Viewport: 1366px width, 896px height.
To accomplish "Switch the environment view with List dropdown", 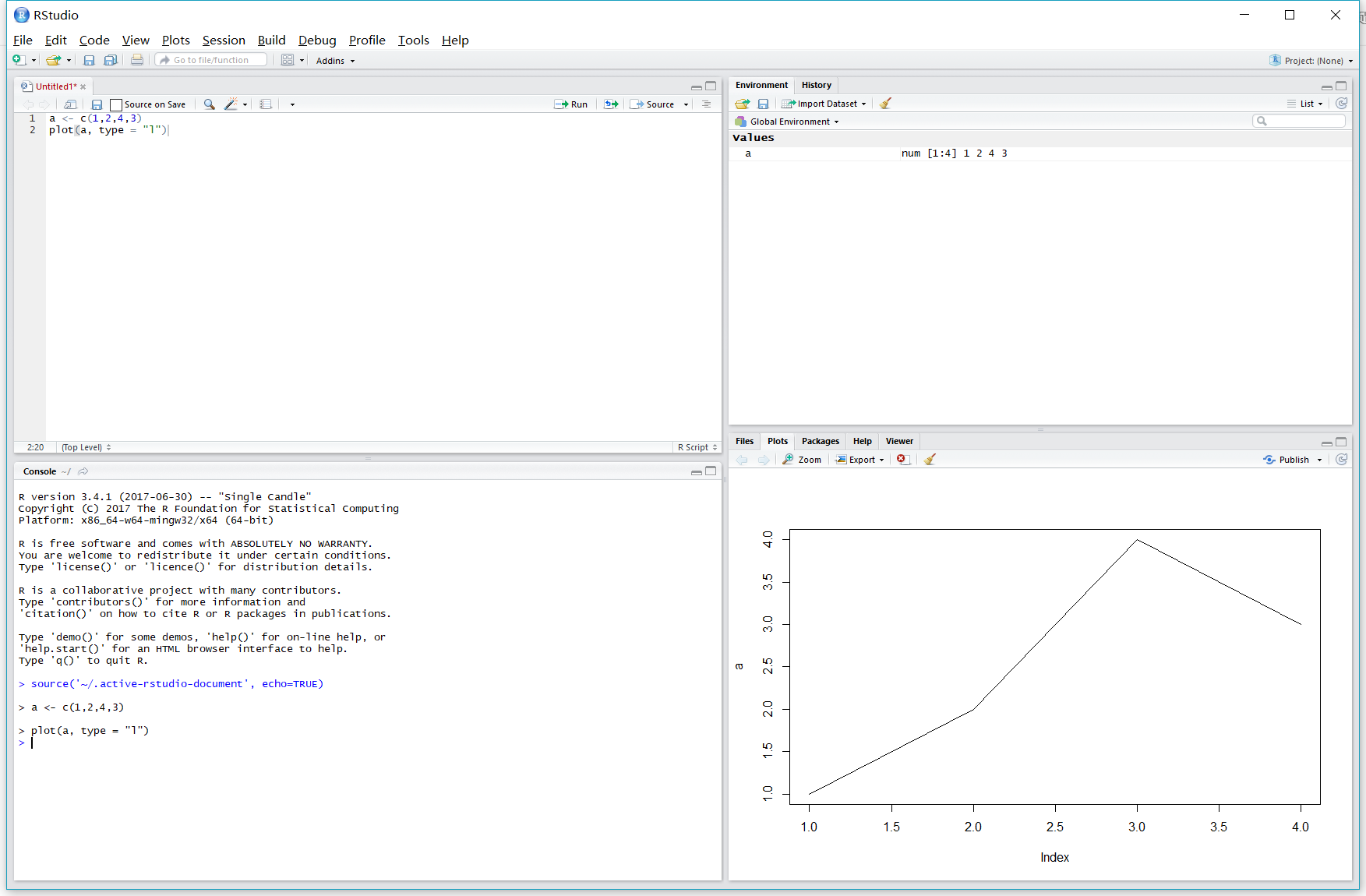I will [x=1306, y=104].
